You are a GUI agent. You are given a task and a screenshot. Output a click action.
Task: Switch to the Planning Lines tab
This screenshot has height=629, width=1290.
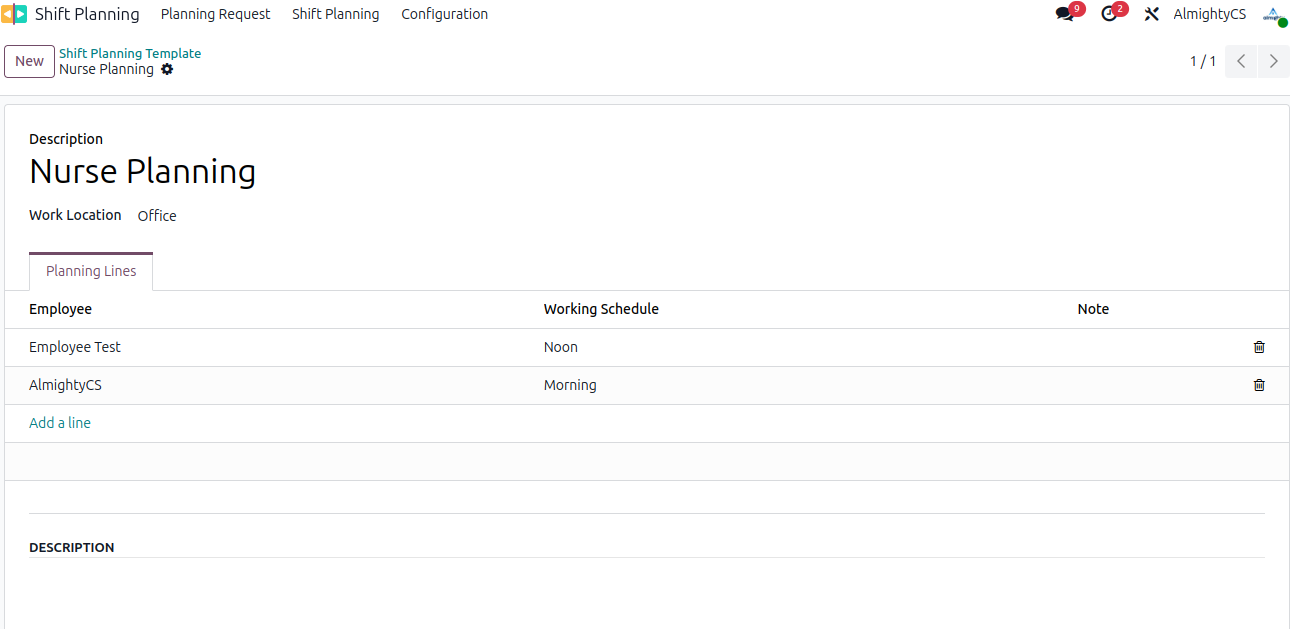91,271
